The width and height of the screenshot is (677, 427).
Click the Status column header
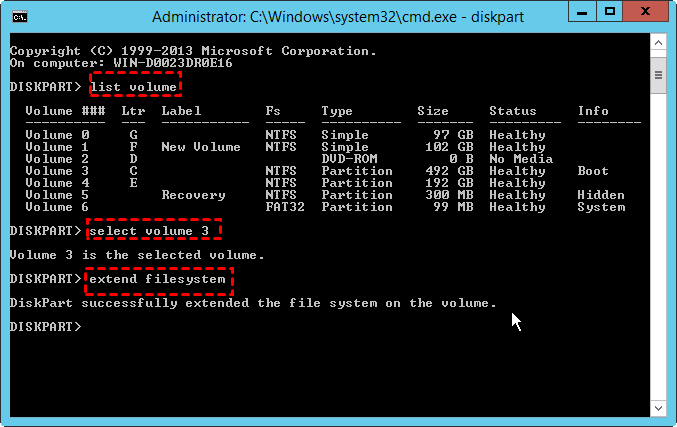click(x=512, y=111)
